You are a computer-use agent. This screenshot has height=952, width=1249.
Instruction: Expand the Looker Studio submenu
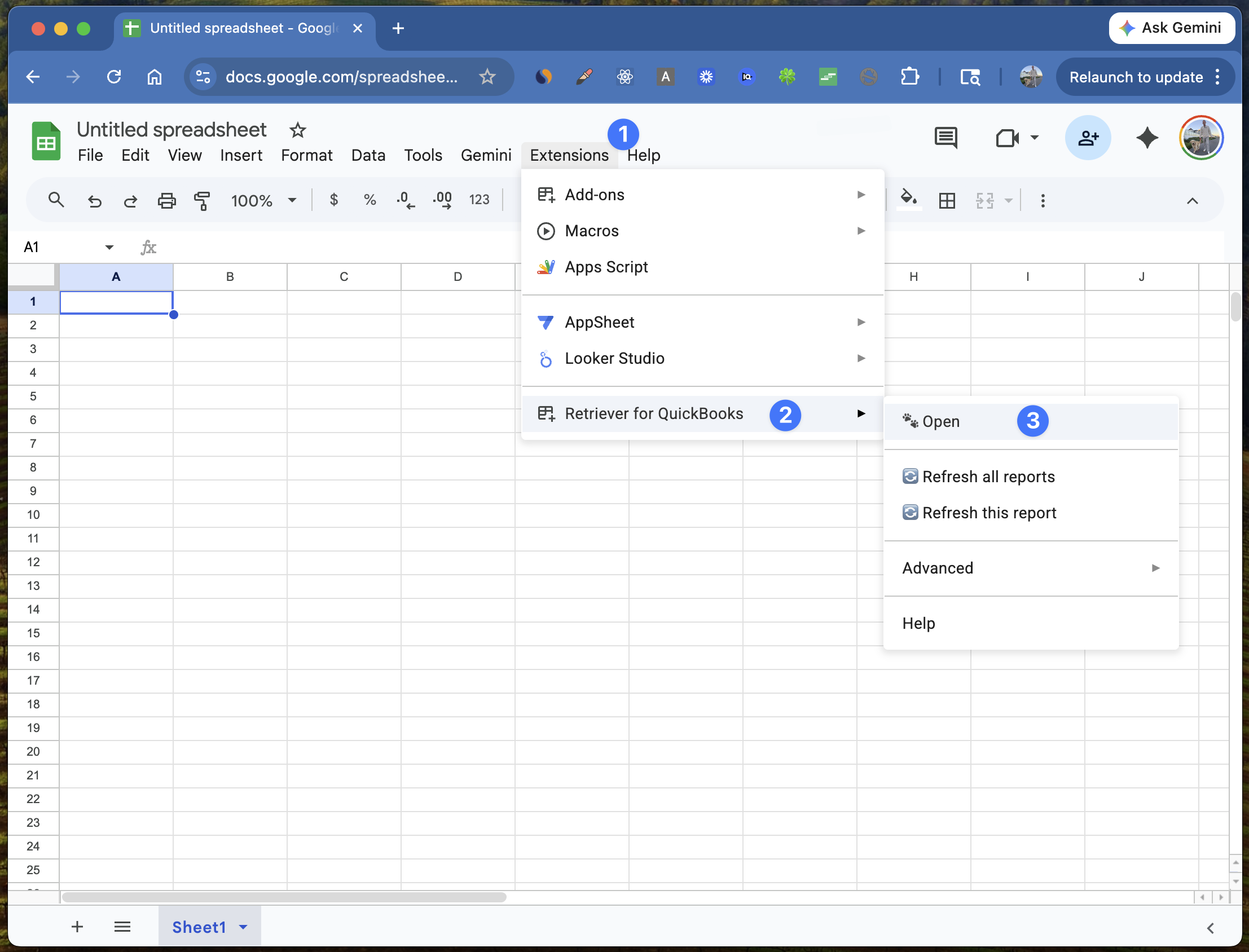pyautogui.click(x=702, y=359)
